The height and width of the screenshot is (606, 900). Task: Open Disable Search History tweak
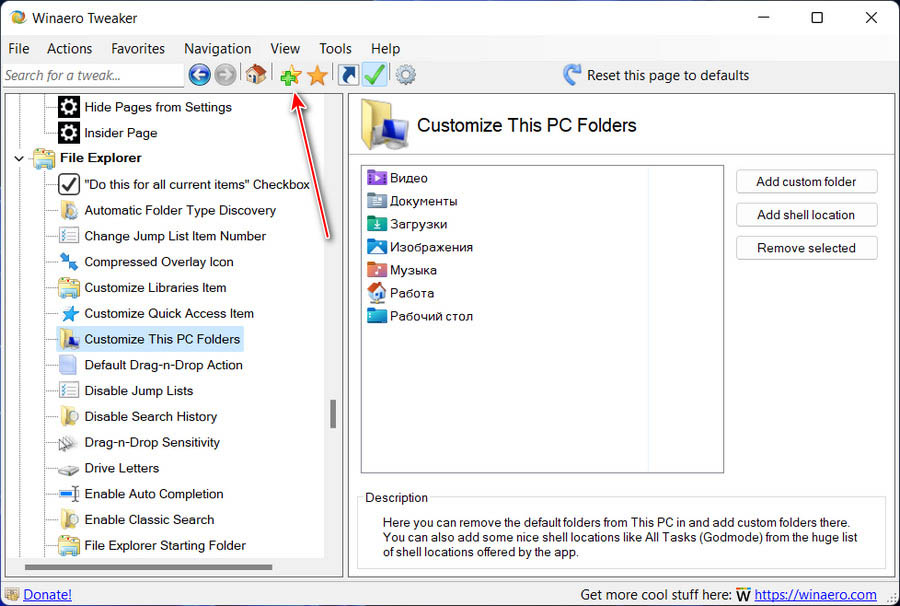pos(151,417)
